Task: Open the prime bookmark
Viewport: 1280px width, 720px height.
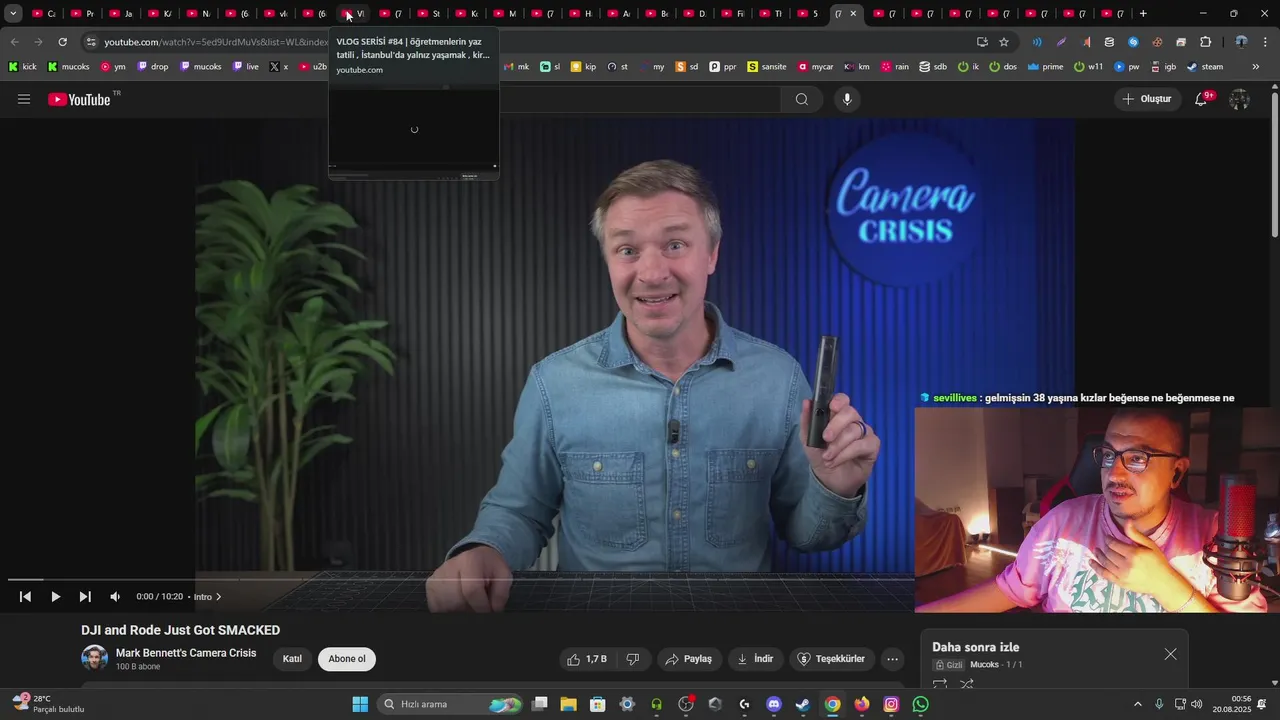Action: coord(1044,67)
